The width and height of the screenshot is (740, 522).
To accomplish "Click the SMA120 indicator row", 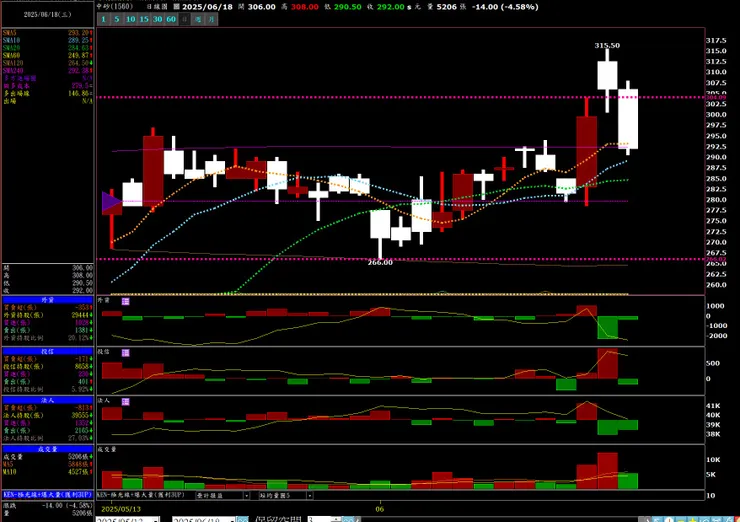I will (48, 63).
